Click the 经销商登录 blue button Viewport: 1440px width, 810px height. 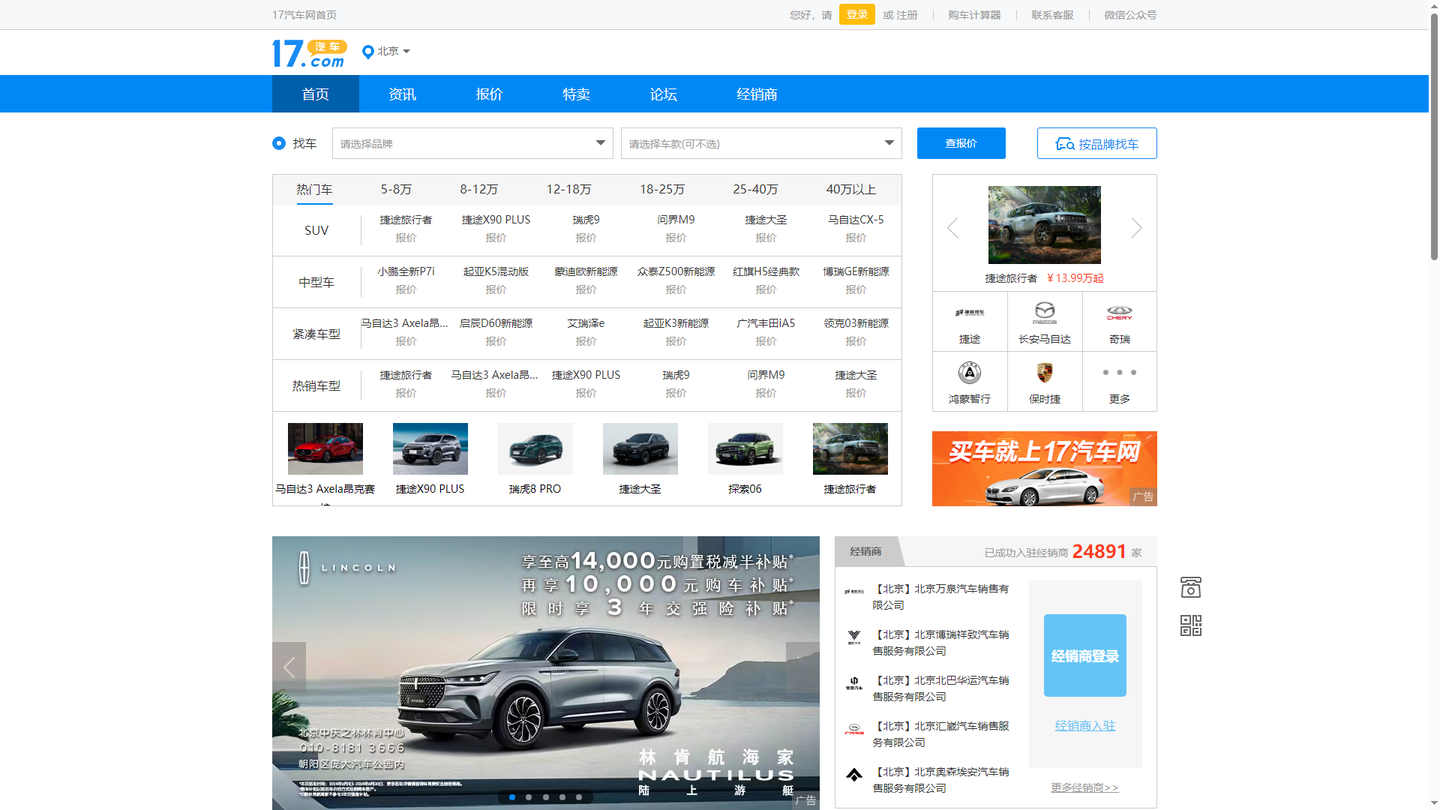[1085, 656]
